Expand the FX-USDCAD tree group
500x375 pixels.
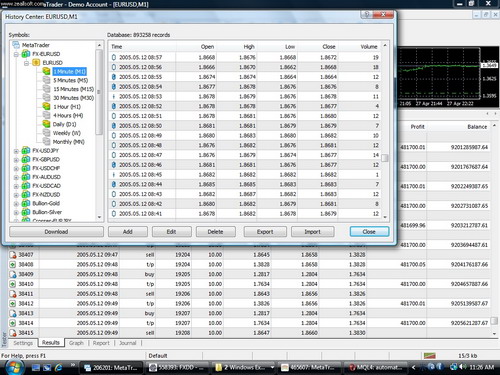coord(16,186)
